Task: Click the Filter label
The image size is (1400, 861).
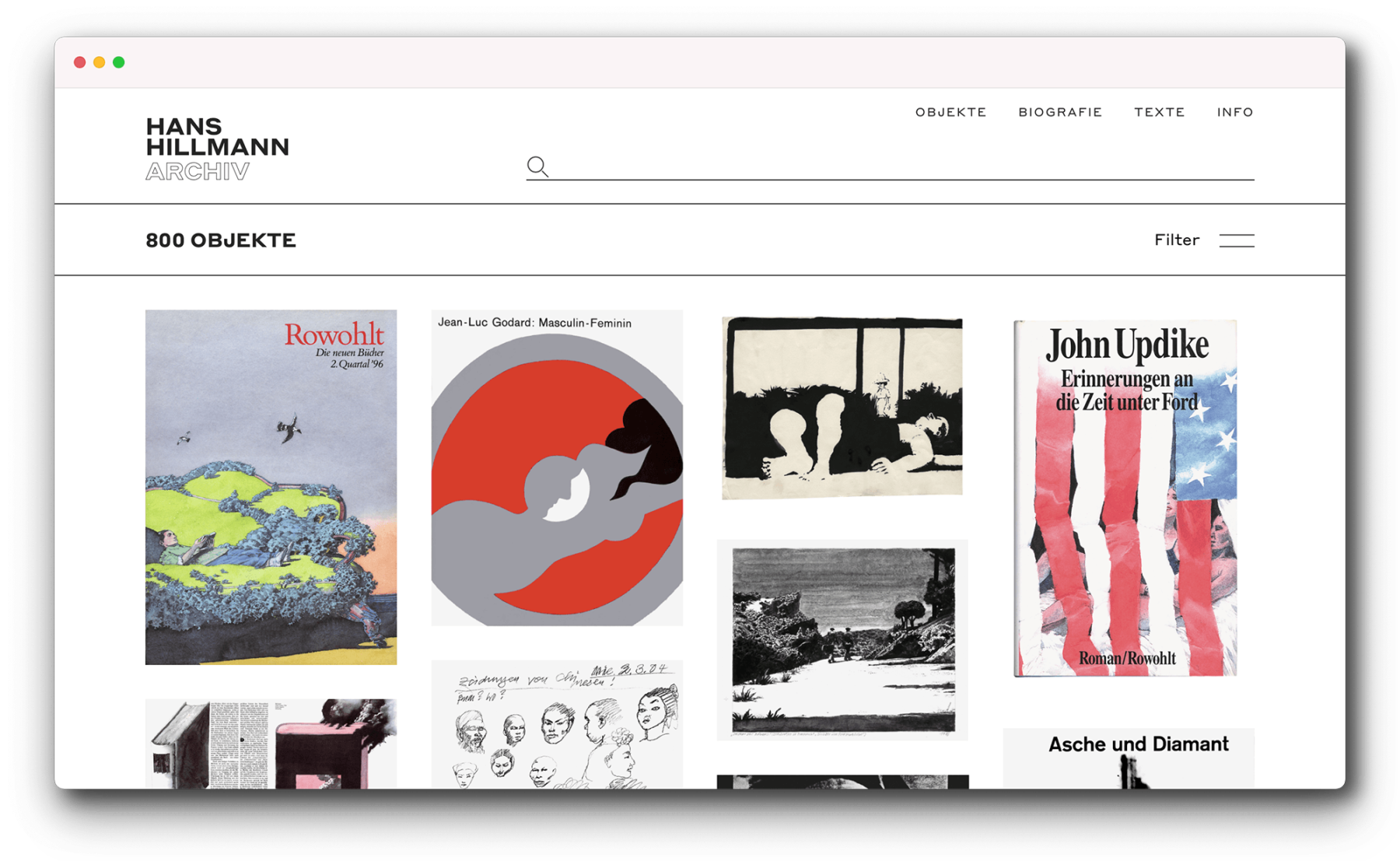Action: (1177, 240)
